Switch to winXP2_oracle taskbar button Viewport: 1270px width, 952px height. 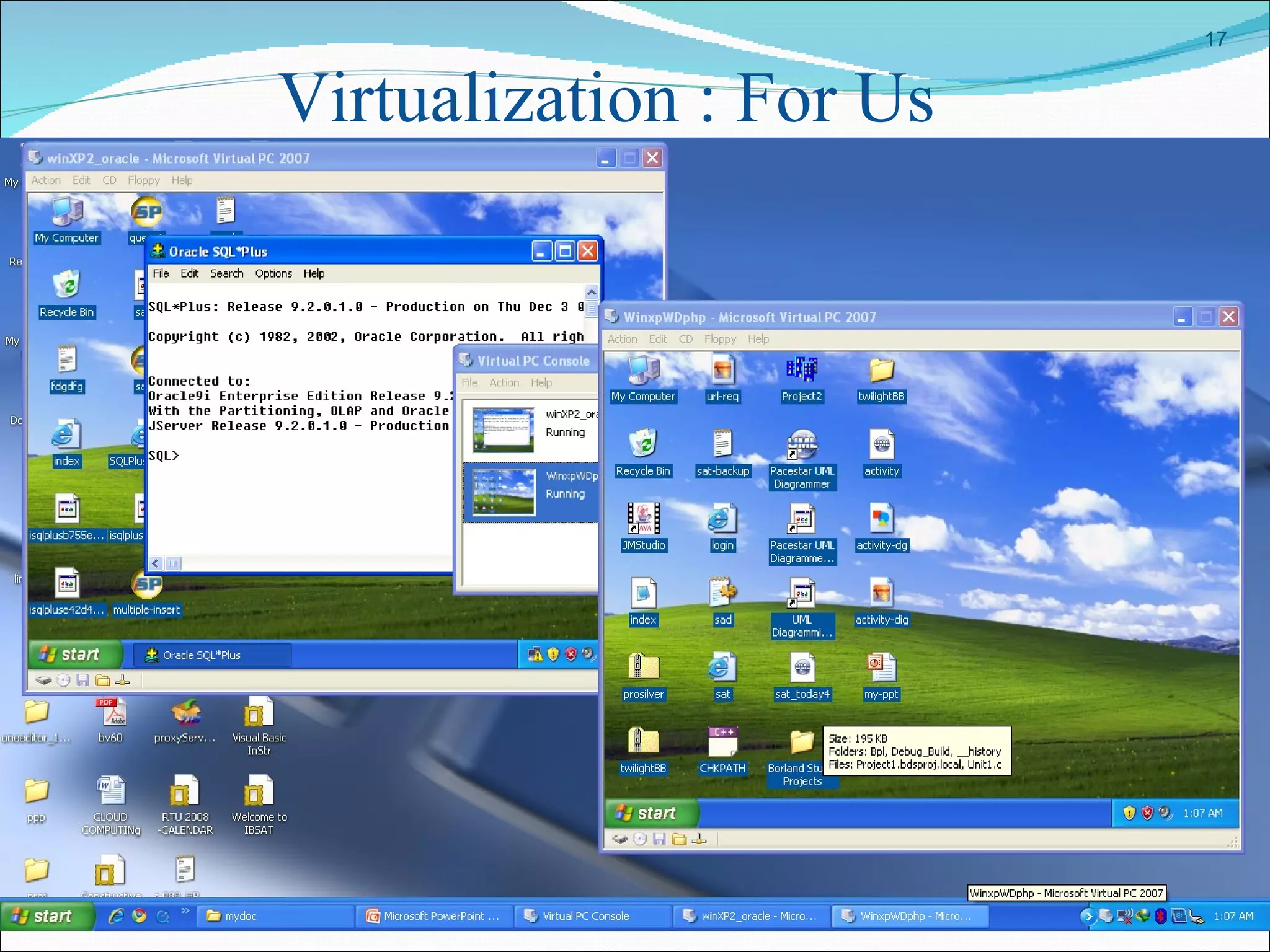click(753, 916)
